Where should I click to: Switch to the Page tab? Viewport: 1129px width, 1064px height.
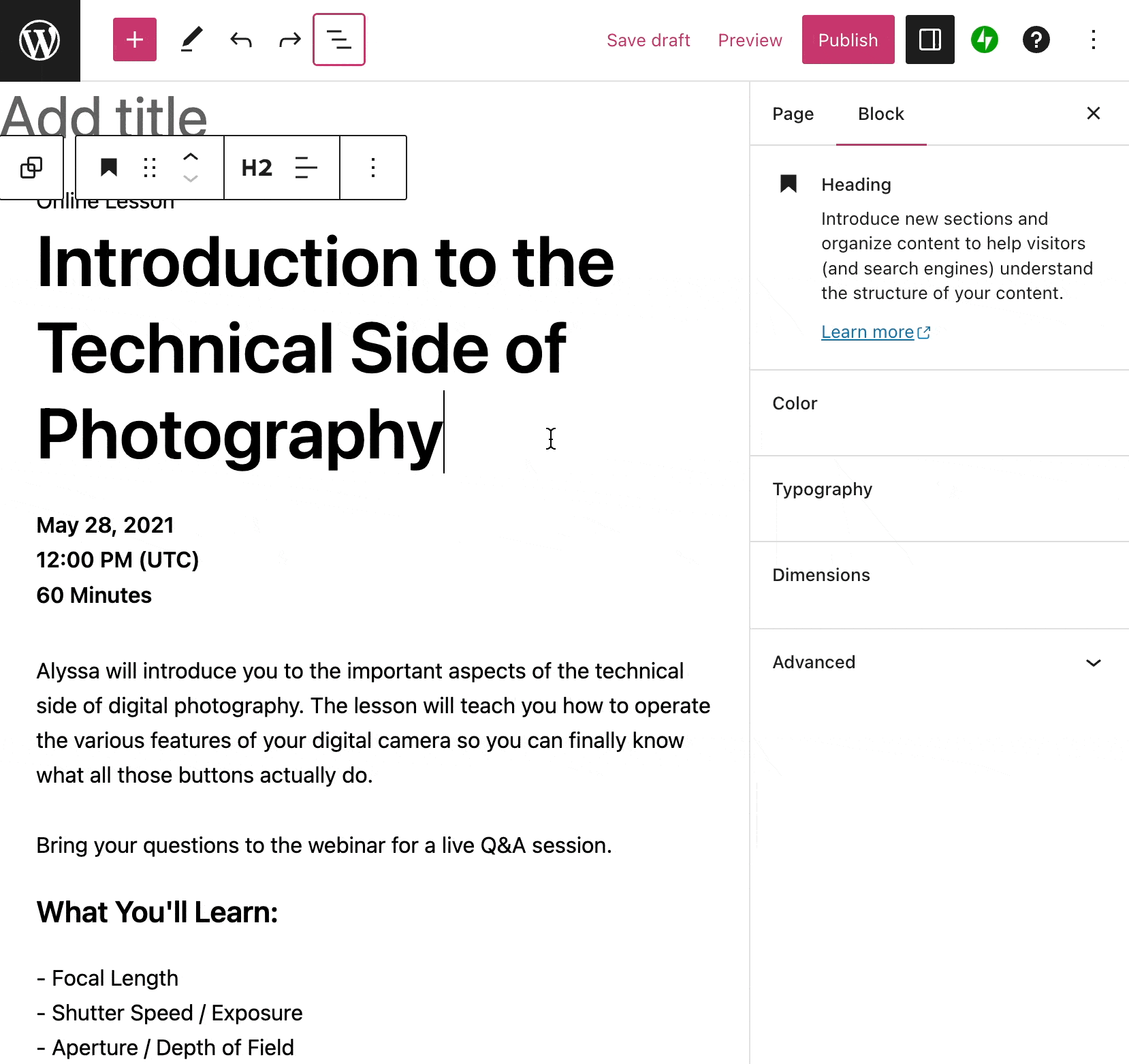[793, 114]
